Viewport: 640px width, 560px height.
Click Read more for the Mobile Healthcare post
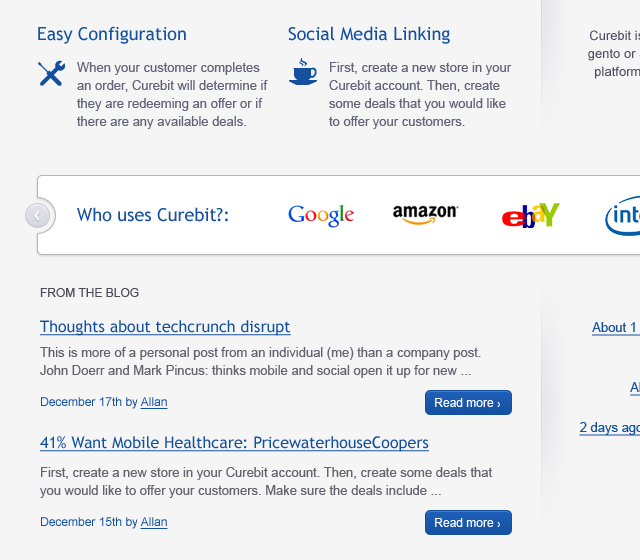tap(468, 523)
